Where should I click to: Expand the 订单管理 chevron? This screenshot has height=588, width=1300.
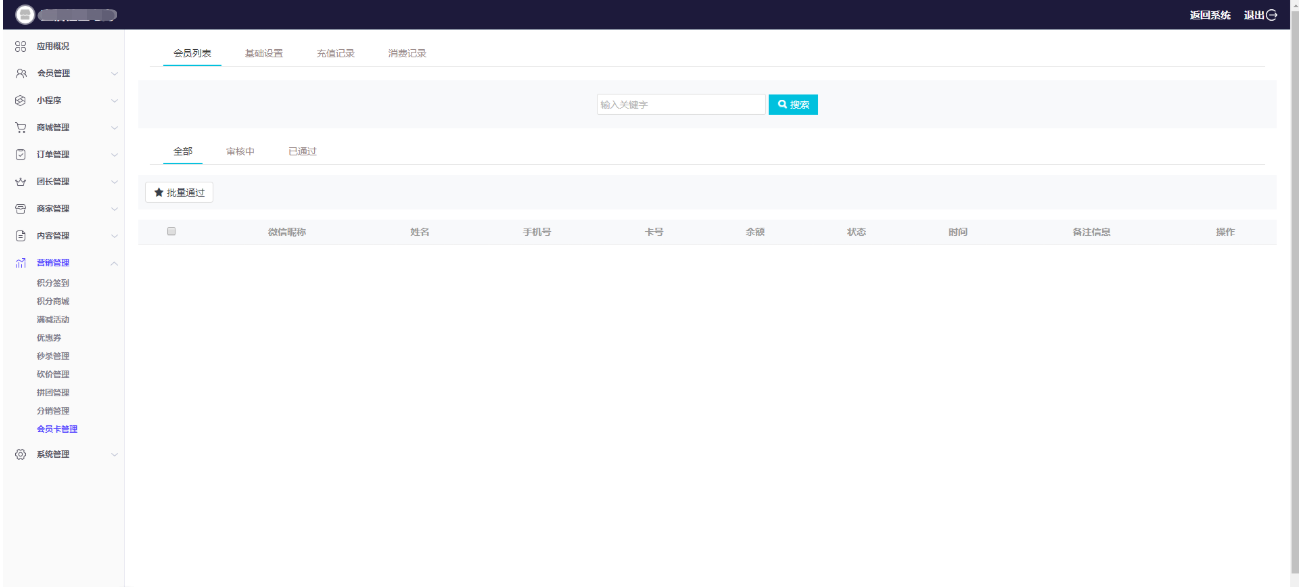tap(114, 155)
